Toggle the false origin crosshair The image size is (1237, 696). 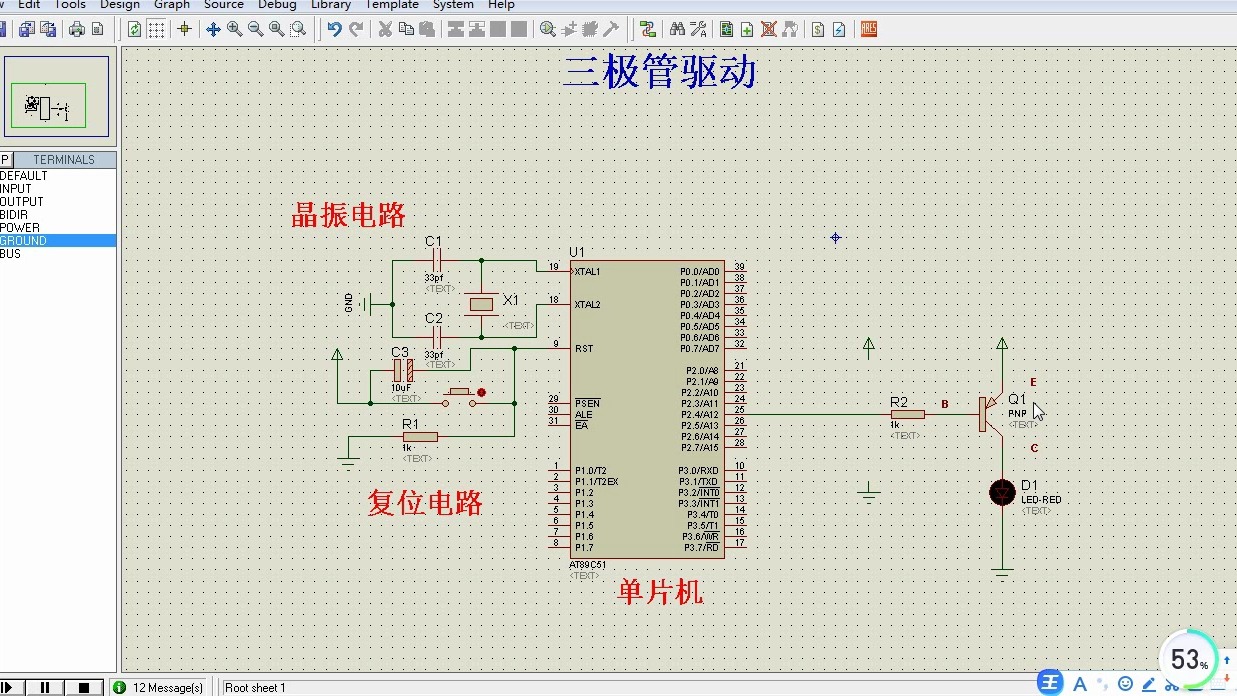click(x=184, y=29)
